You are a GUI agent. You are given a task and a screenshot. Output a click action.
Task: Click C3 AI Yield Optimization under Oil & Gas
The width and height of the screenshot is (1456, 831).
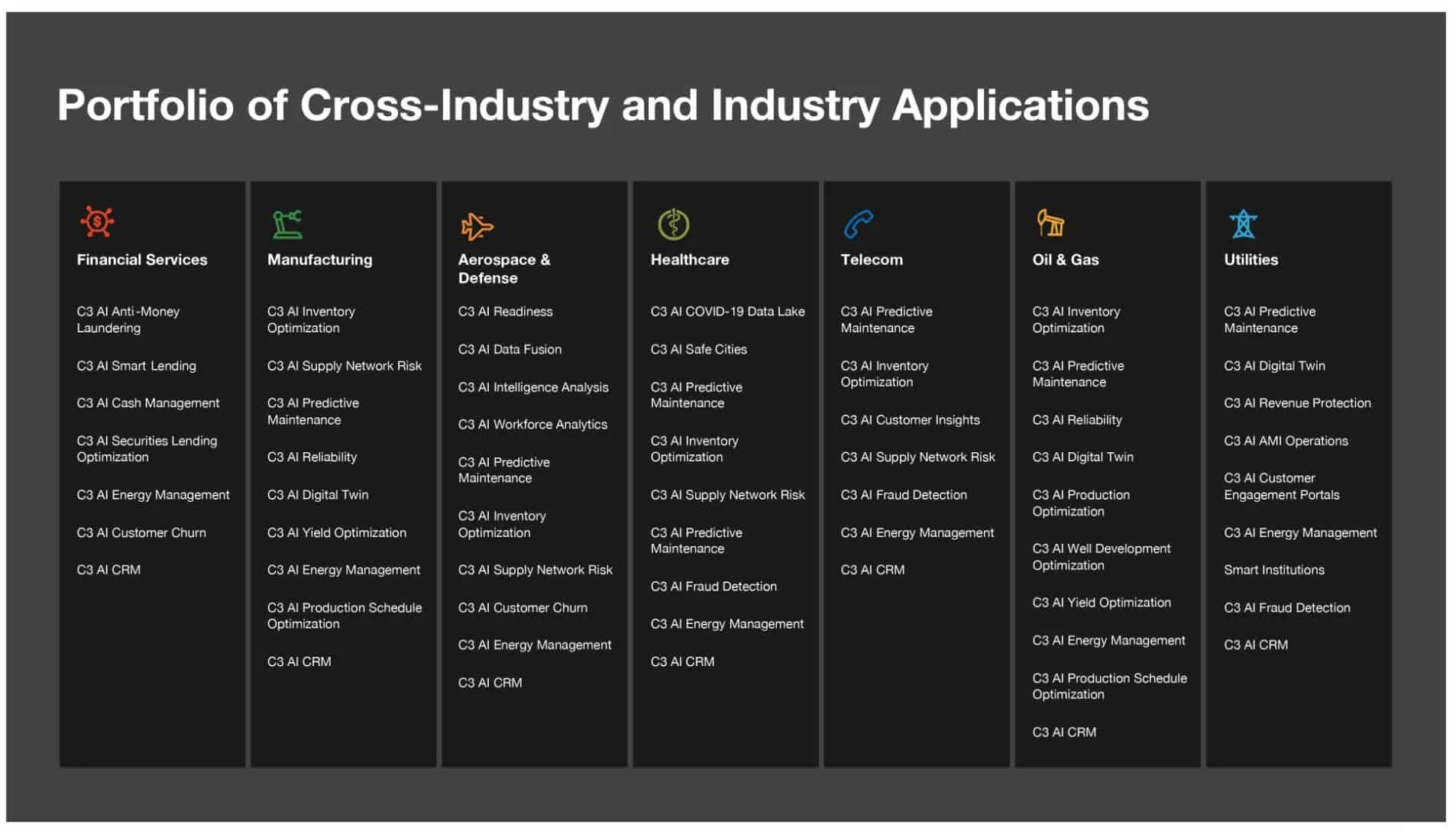click(x=1102, y=603)
